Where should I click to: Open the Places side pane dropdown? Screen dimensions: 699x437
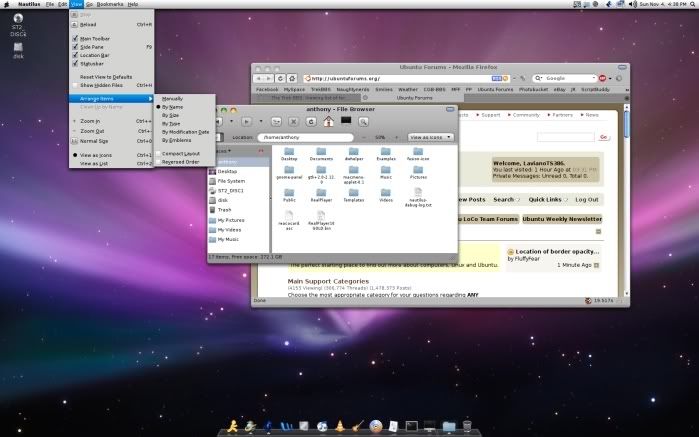click(x=223, y=151)
